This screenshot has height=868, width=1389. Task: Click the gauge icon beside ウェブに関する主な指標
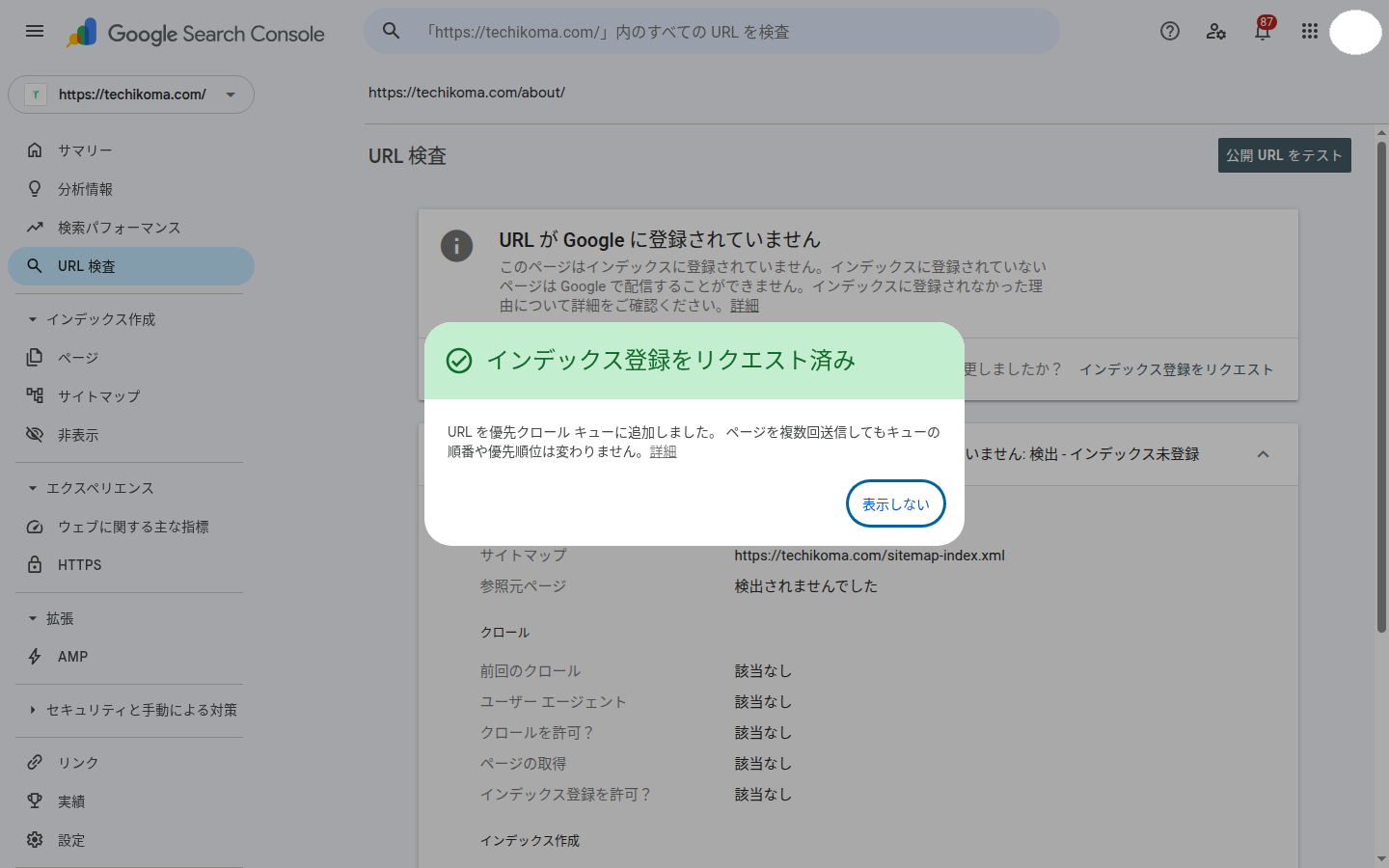(35, 527)
